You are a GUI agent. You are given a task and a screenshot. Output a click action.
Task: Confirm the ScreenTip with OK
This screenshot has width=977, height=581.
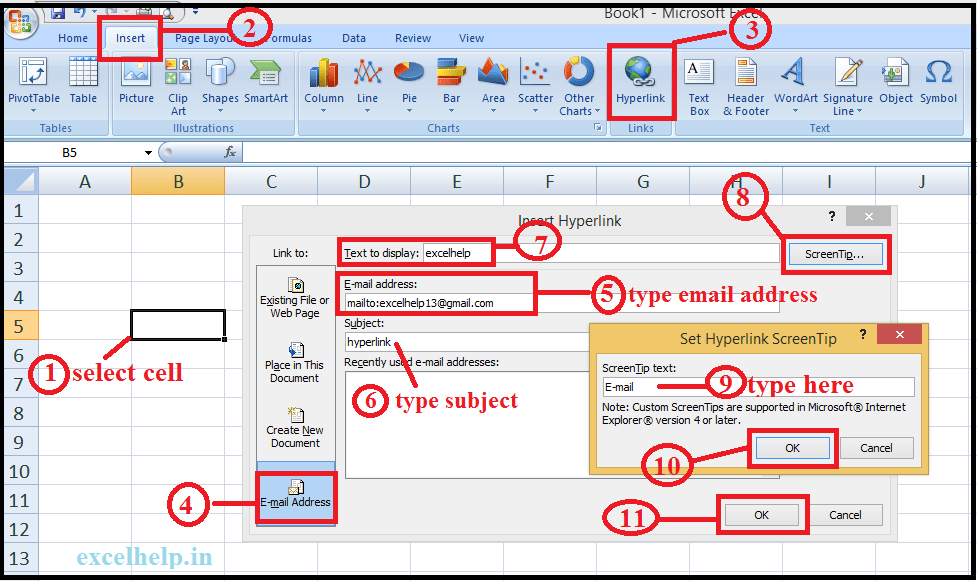(x=793, y=447)
